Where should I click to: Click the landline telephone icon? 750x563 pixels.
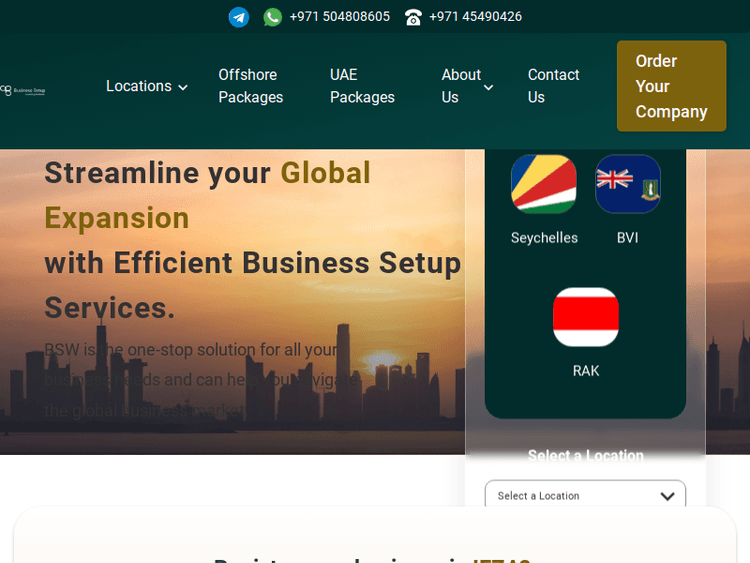coord(413,17)
